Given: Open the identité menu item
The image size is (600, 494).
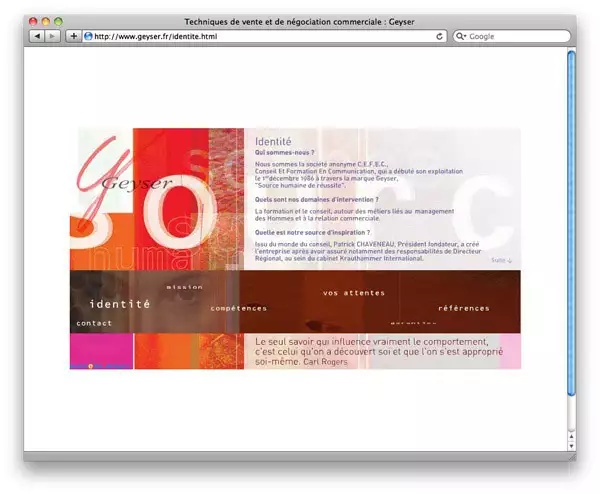Looking at the screenshot, I should point(120,304).
